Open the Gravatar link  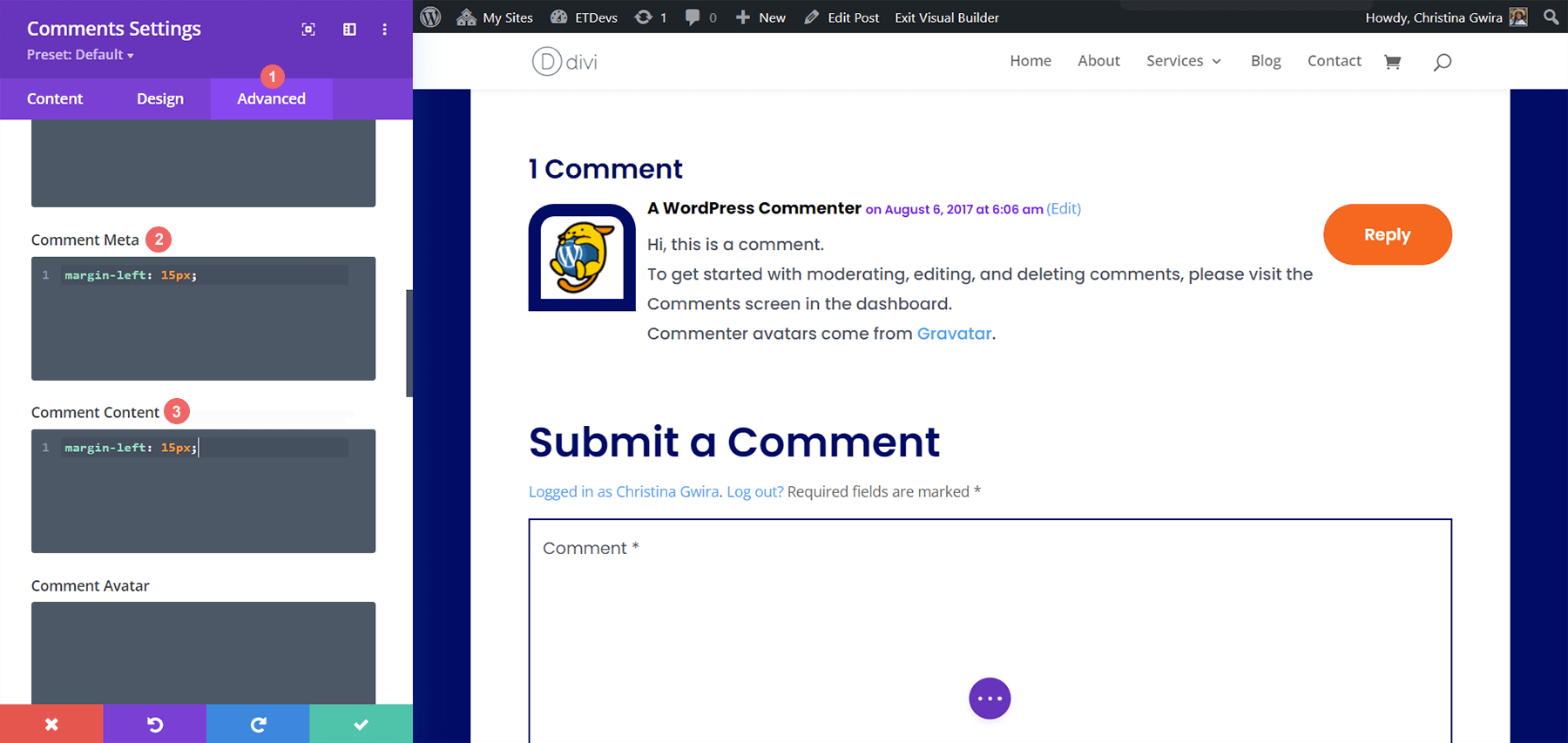[x=954, y=334]
